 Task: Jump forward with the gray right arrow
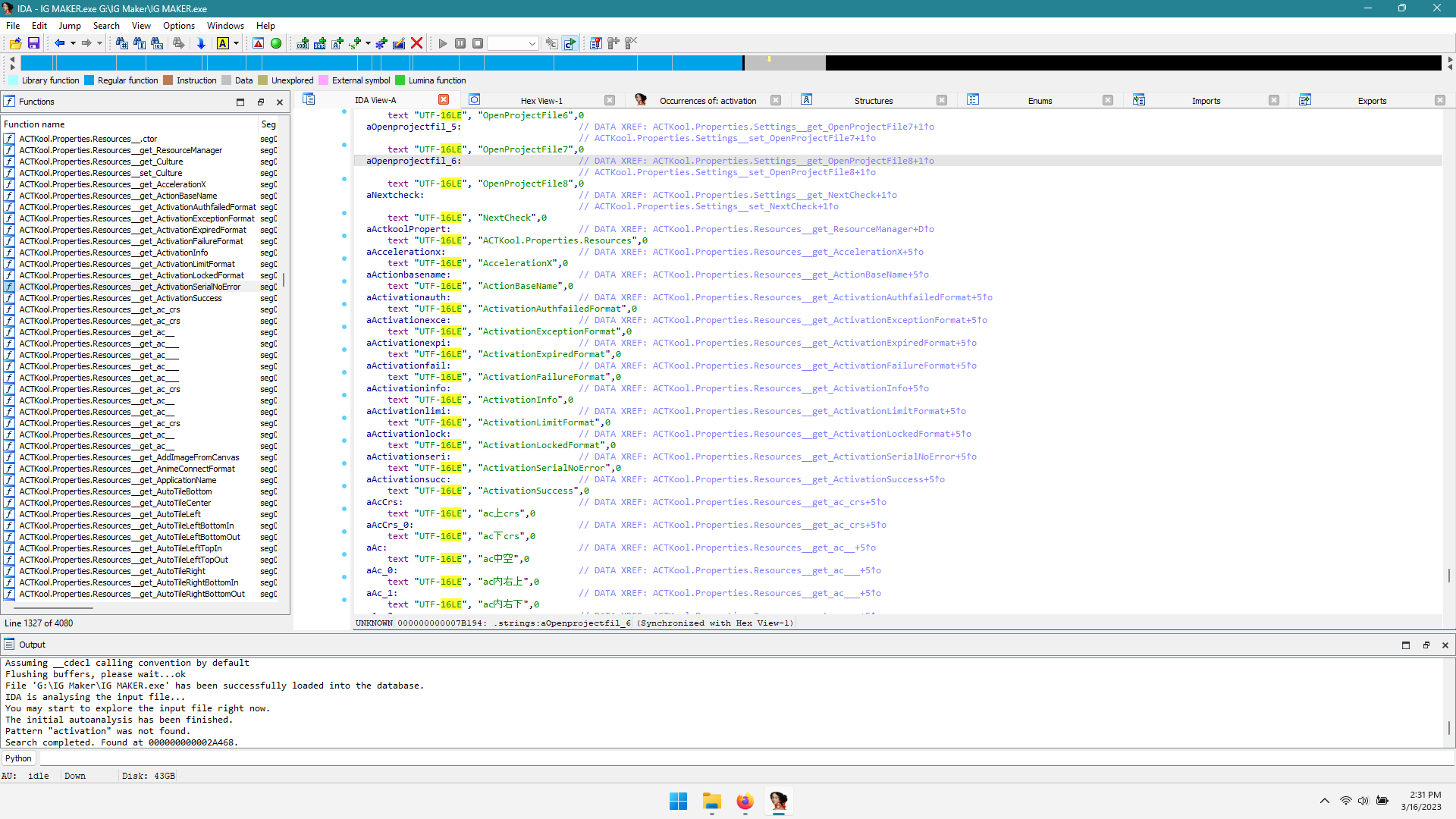point(86,43)
